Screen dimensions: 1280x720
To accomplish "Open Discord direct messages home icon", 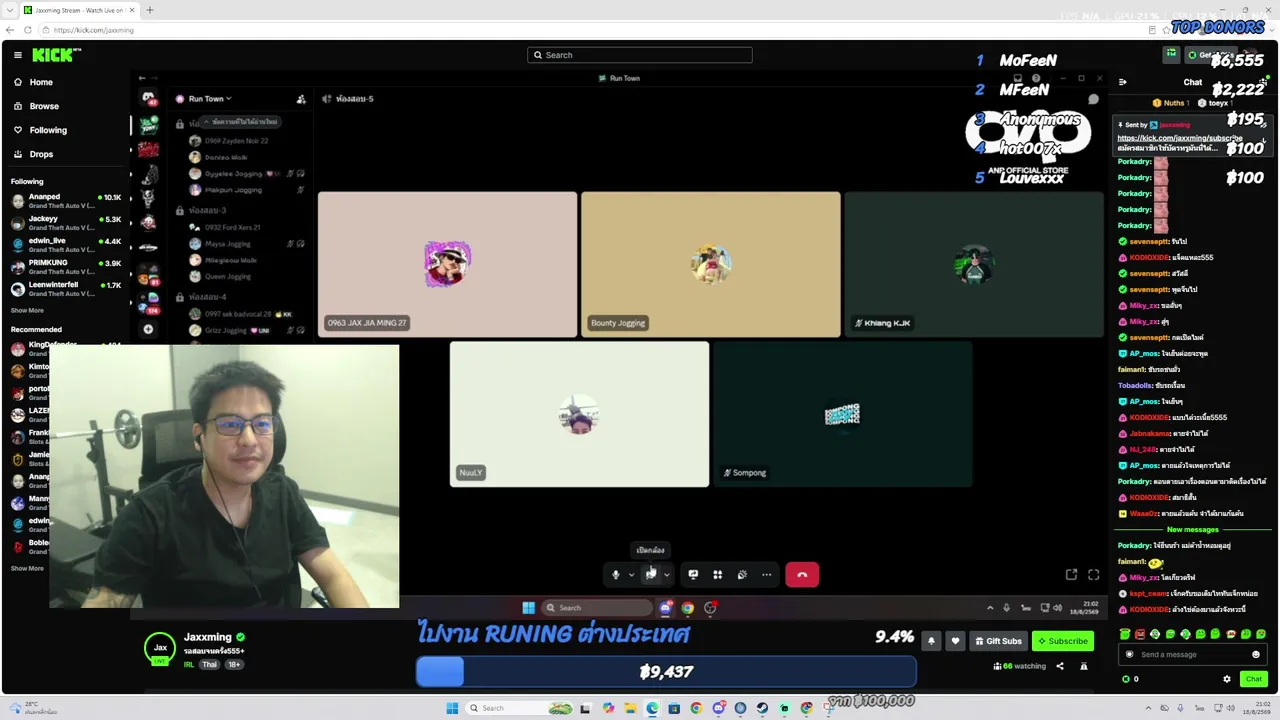I will (148, 98).
